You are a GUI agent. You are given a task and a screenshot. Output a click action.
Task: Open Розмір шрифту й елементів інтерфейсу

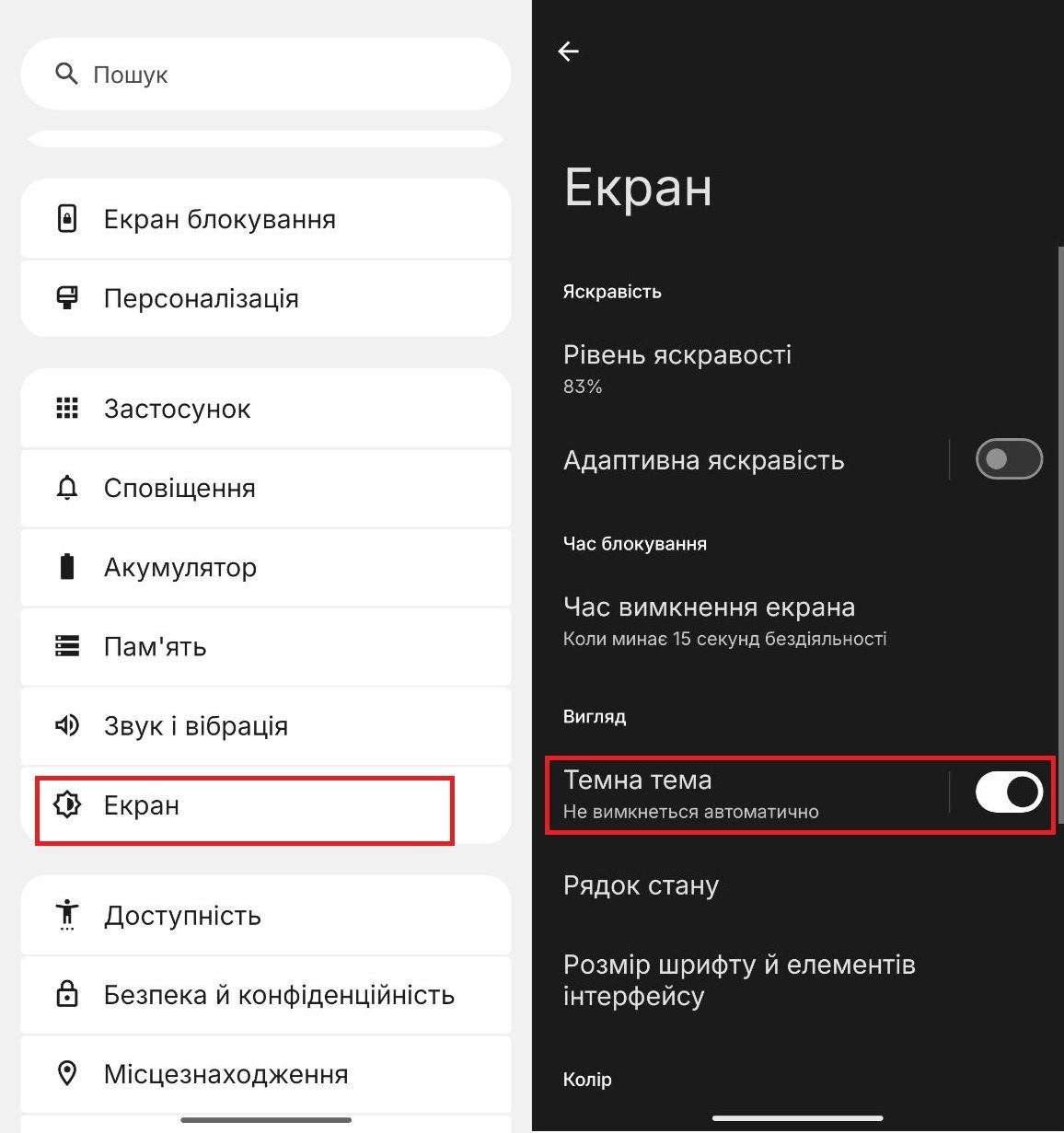click(797, 980)
